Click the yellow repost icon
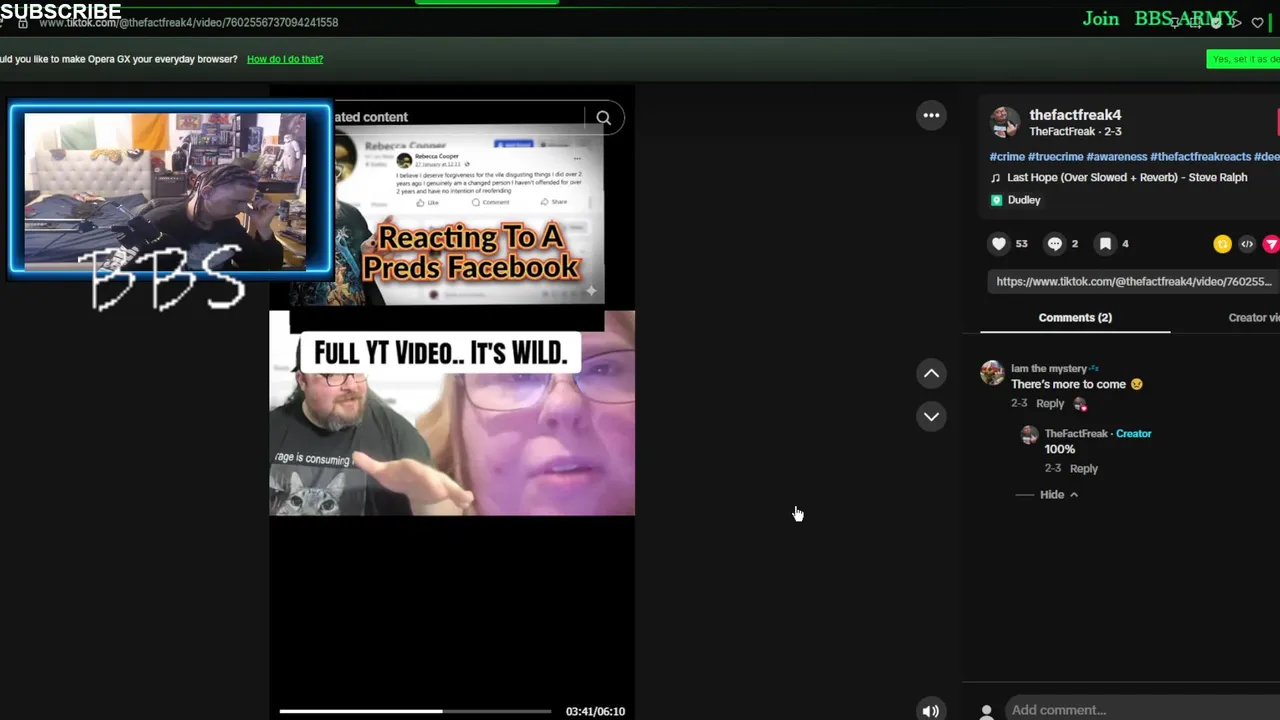This screenshot has width=1280, height=720. [1222, 244]
